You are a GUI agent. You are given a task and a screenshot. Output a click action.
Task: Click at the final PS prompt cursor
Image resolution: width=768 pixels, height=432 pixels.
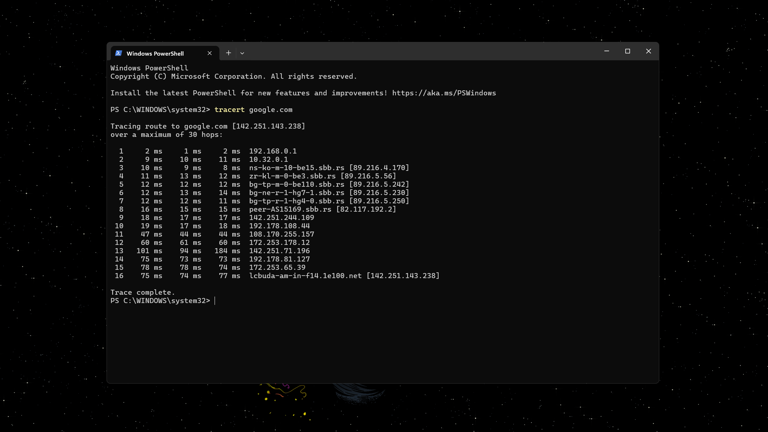(215, 301)
